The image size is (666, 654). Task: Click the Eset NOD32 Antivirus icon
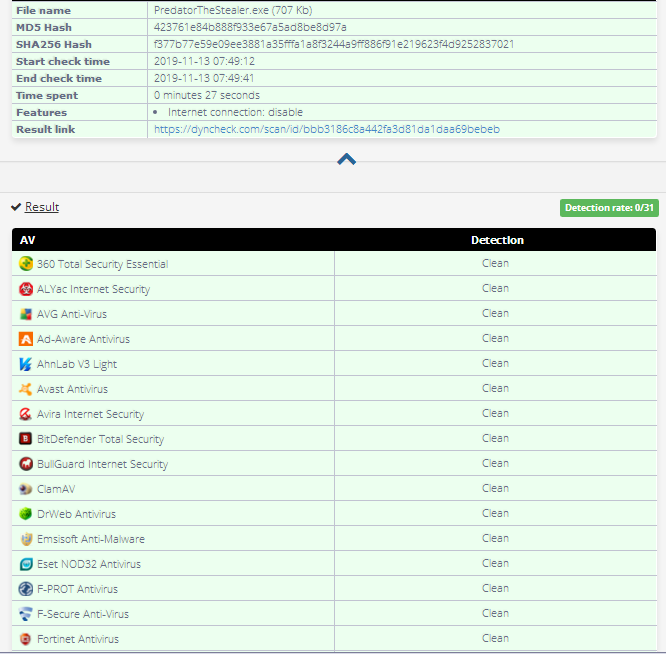pos(26,564)
